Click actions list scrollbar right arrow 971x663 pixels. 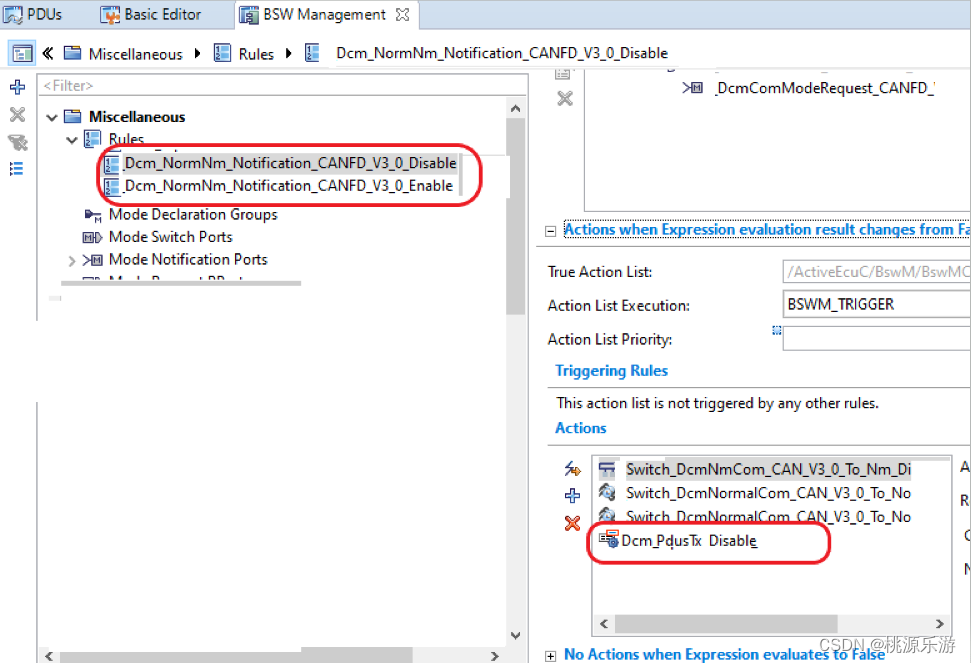tap(939, 624)
